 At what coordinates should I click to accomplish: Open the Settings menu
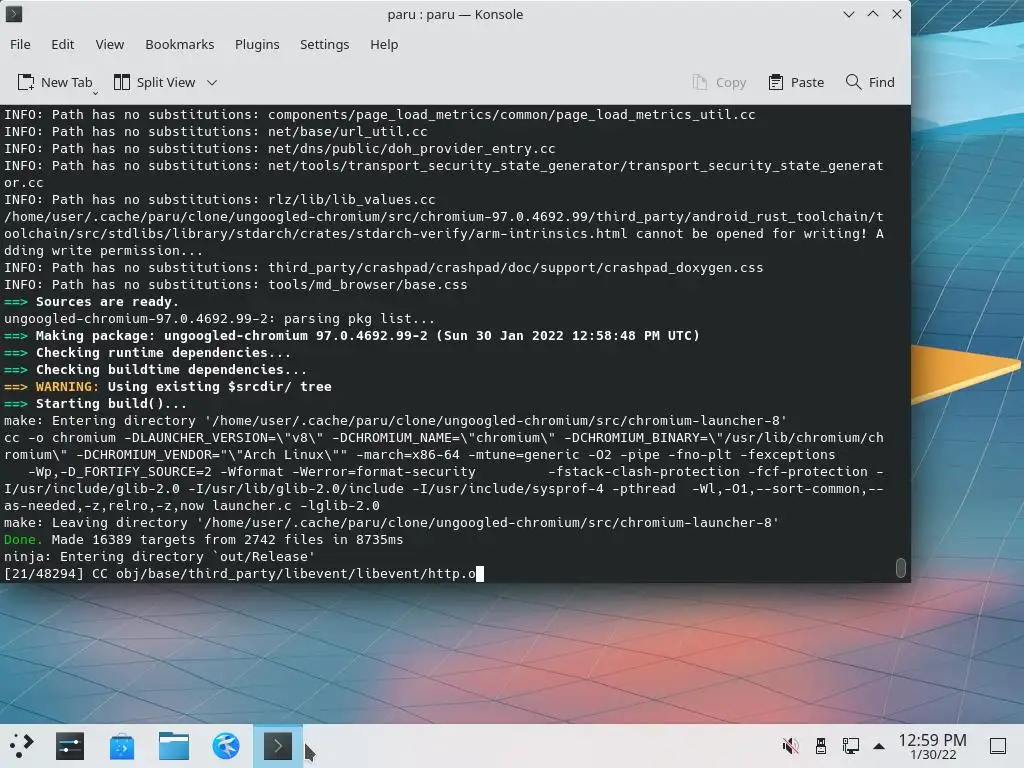coord(325,44)
